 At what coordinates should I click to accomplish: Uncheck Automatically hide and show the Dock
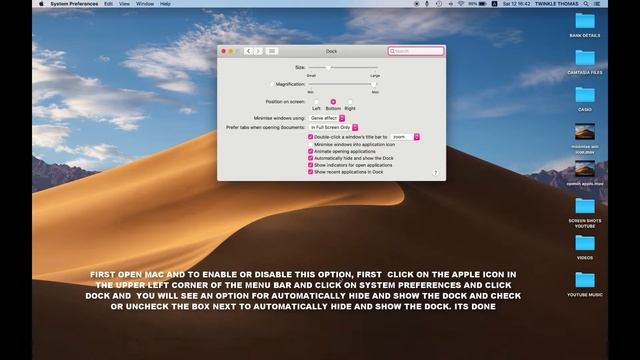click(310, 158)
